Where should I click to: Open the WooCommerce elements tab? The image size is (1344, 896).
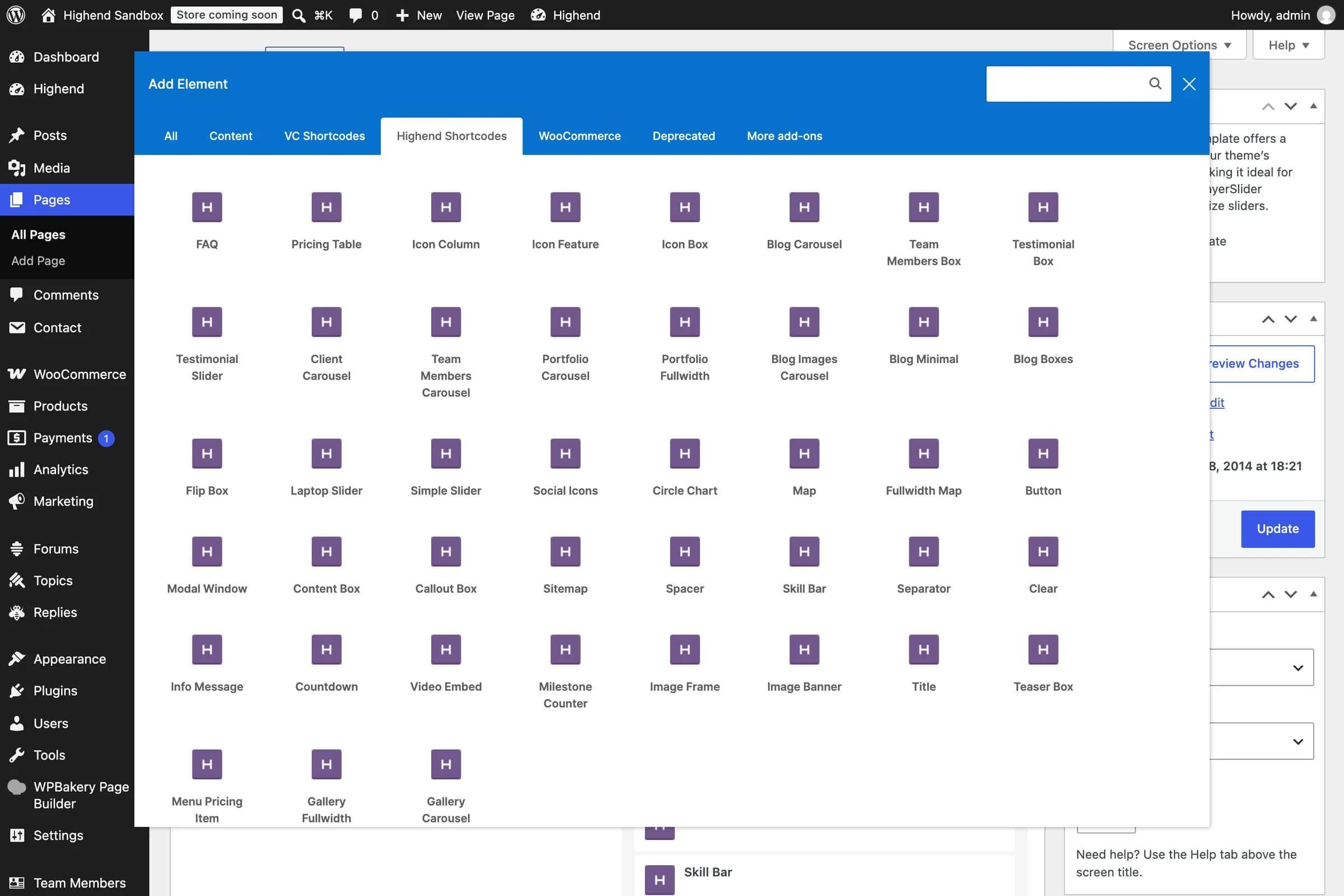pyautogui.click(x=580, y=136)
